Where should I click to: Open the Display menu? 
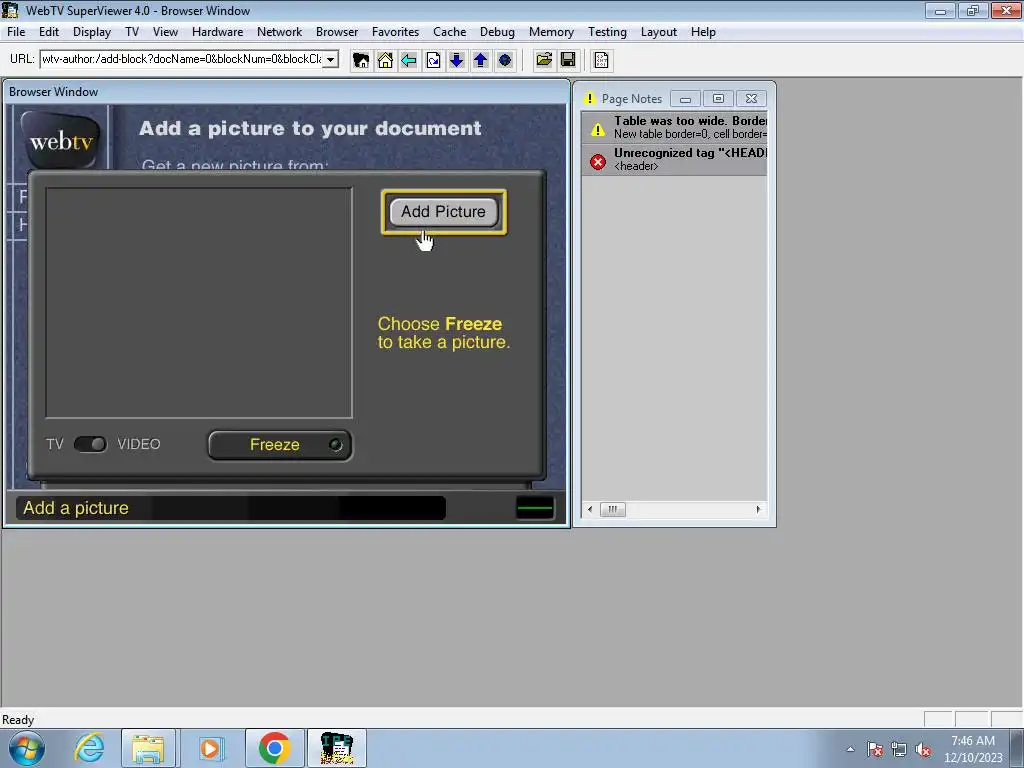coord(91,32)
